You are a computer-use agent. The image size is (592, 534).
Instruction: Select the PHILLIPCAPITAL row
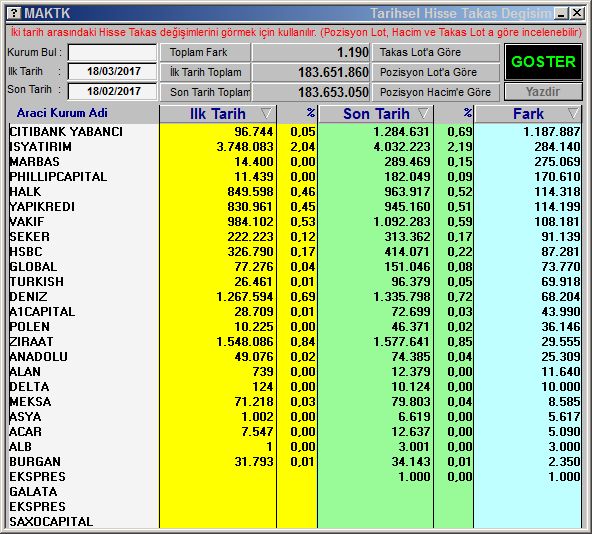[x=295, y=176]
